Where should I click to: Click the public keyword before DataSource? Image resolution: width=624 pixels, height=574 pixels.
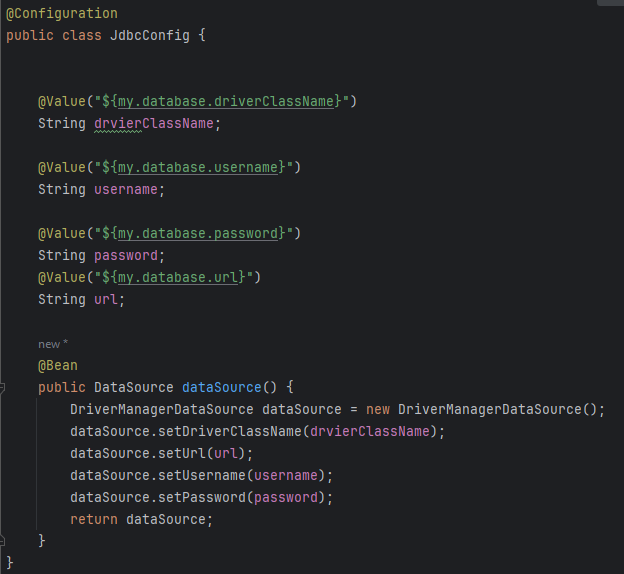pos(62,387)
